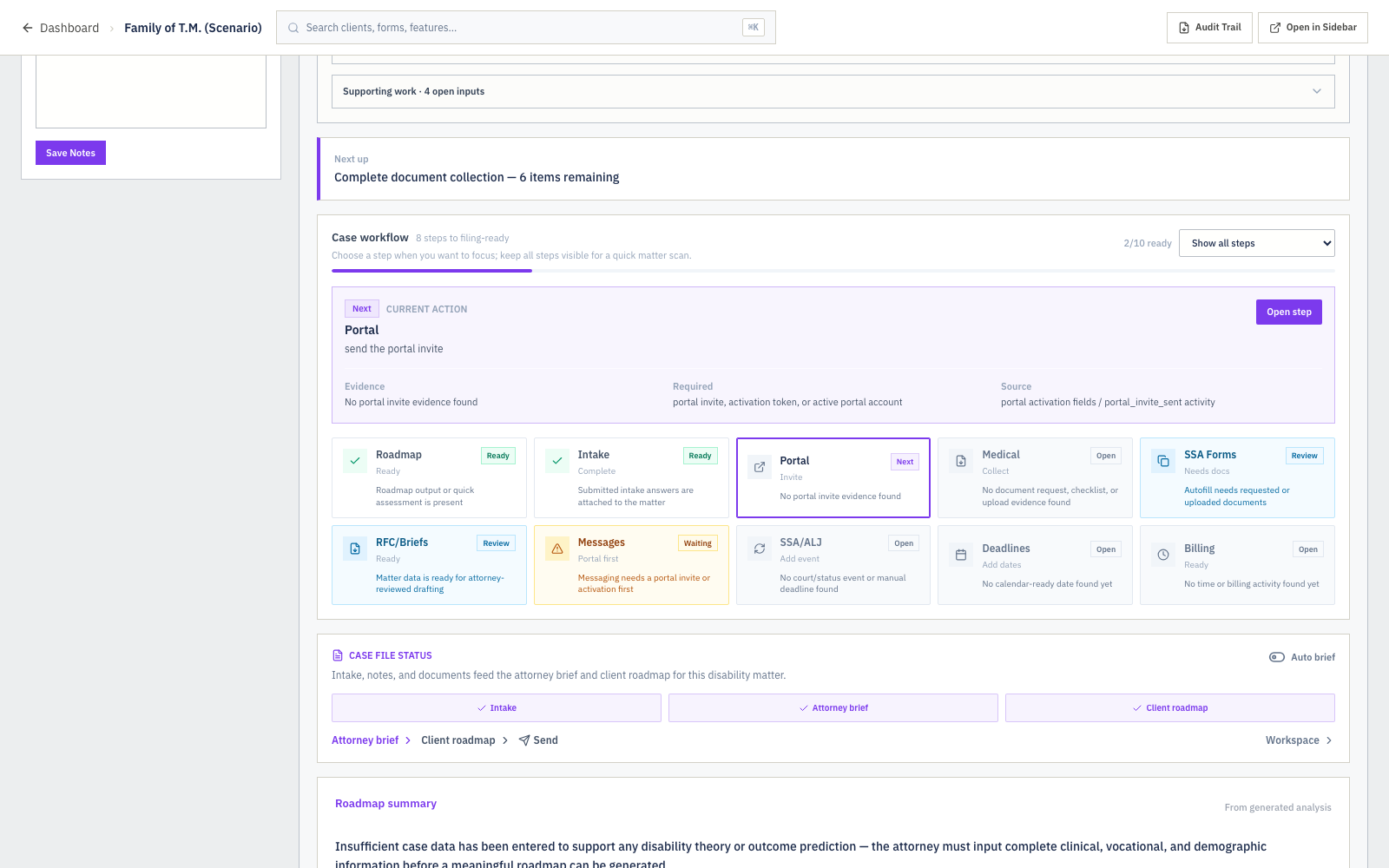Viewport: 1389px width, 868px height.
Task: Toggle the Intake checked status chip
Action: 497,708
